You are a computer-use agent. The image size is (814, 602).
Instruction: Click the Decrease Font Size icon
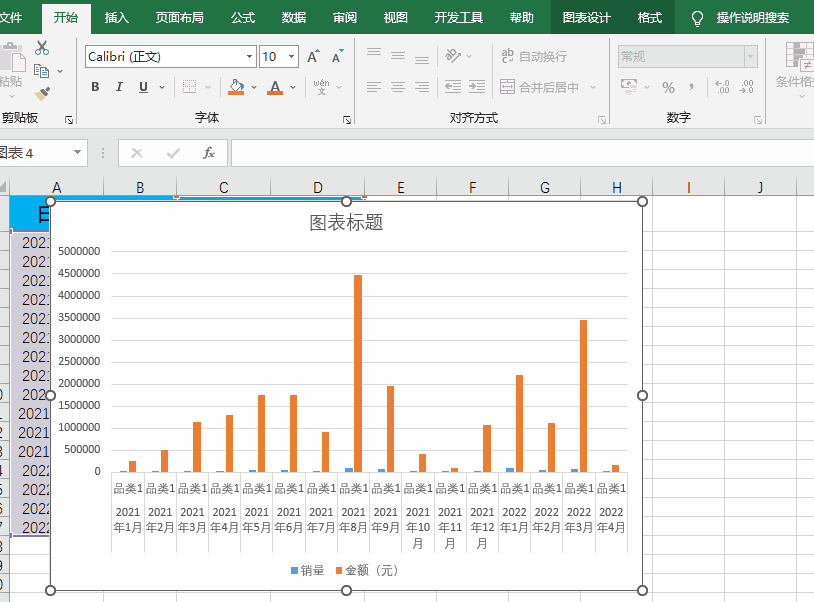coord(337,57)
